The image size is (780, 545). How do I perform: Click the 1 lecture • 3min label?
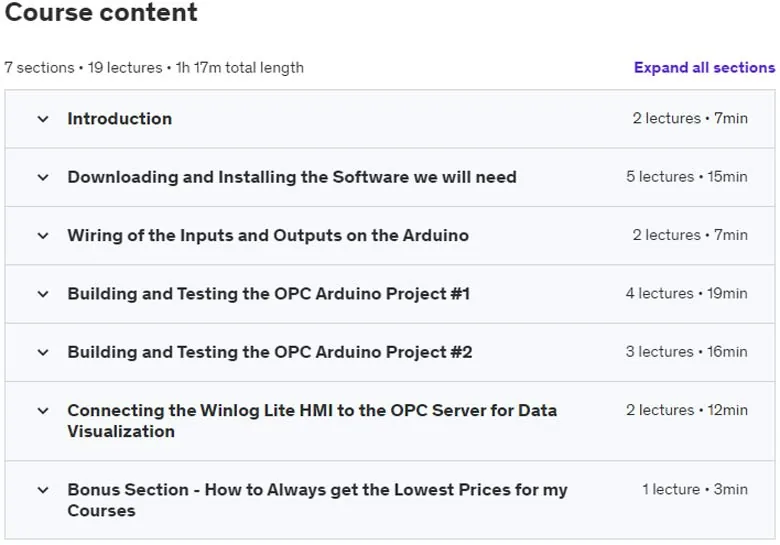[695, 489]
